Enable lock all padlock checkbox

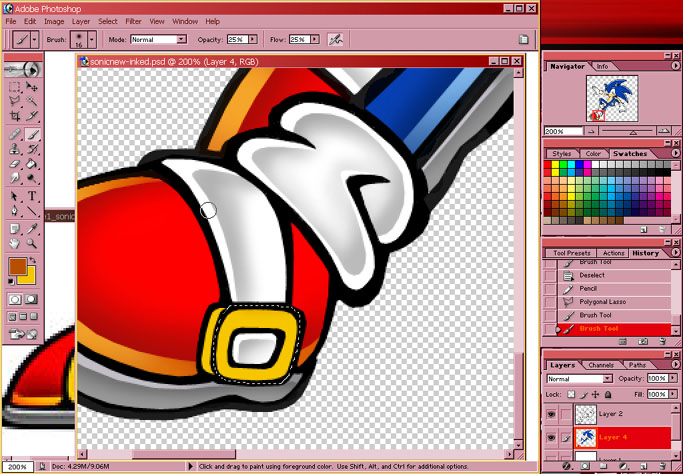608,394
